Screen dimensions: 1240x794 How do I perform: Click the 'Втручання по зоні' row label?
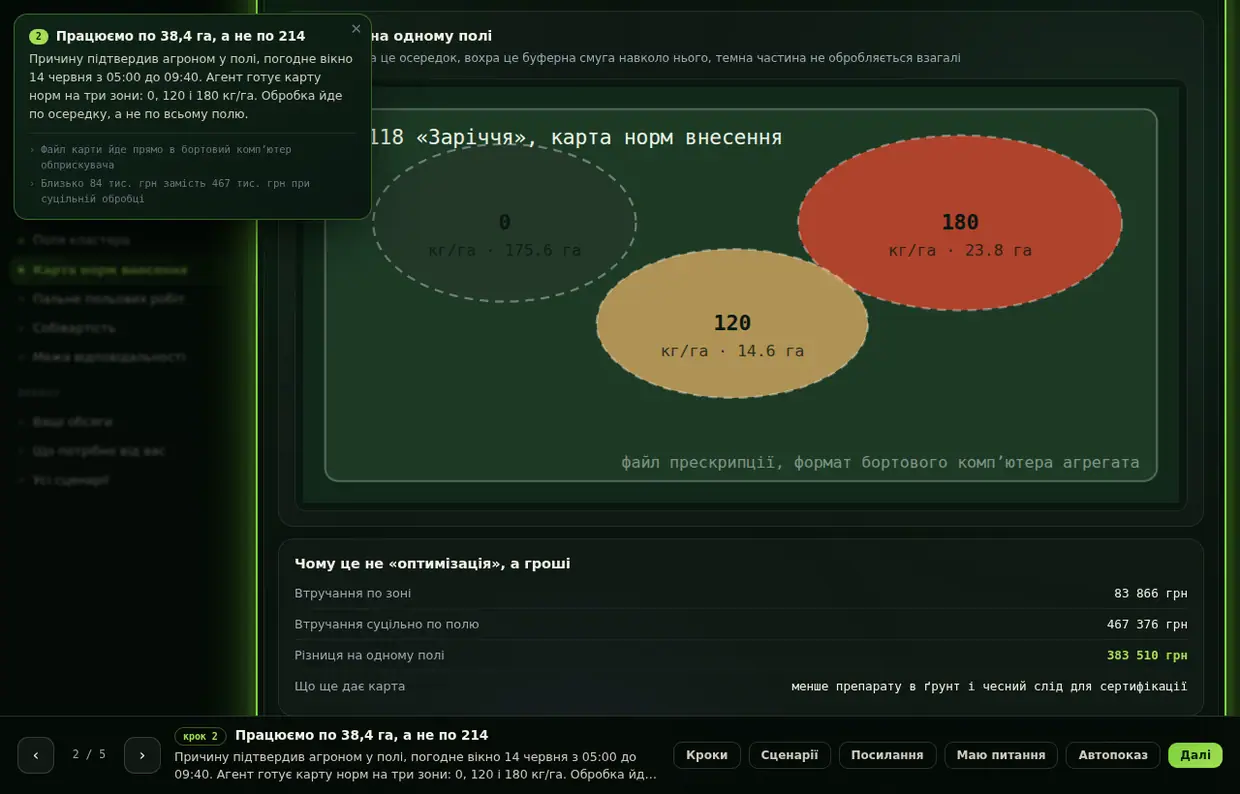(353, 594)
